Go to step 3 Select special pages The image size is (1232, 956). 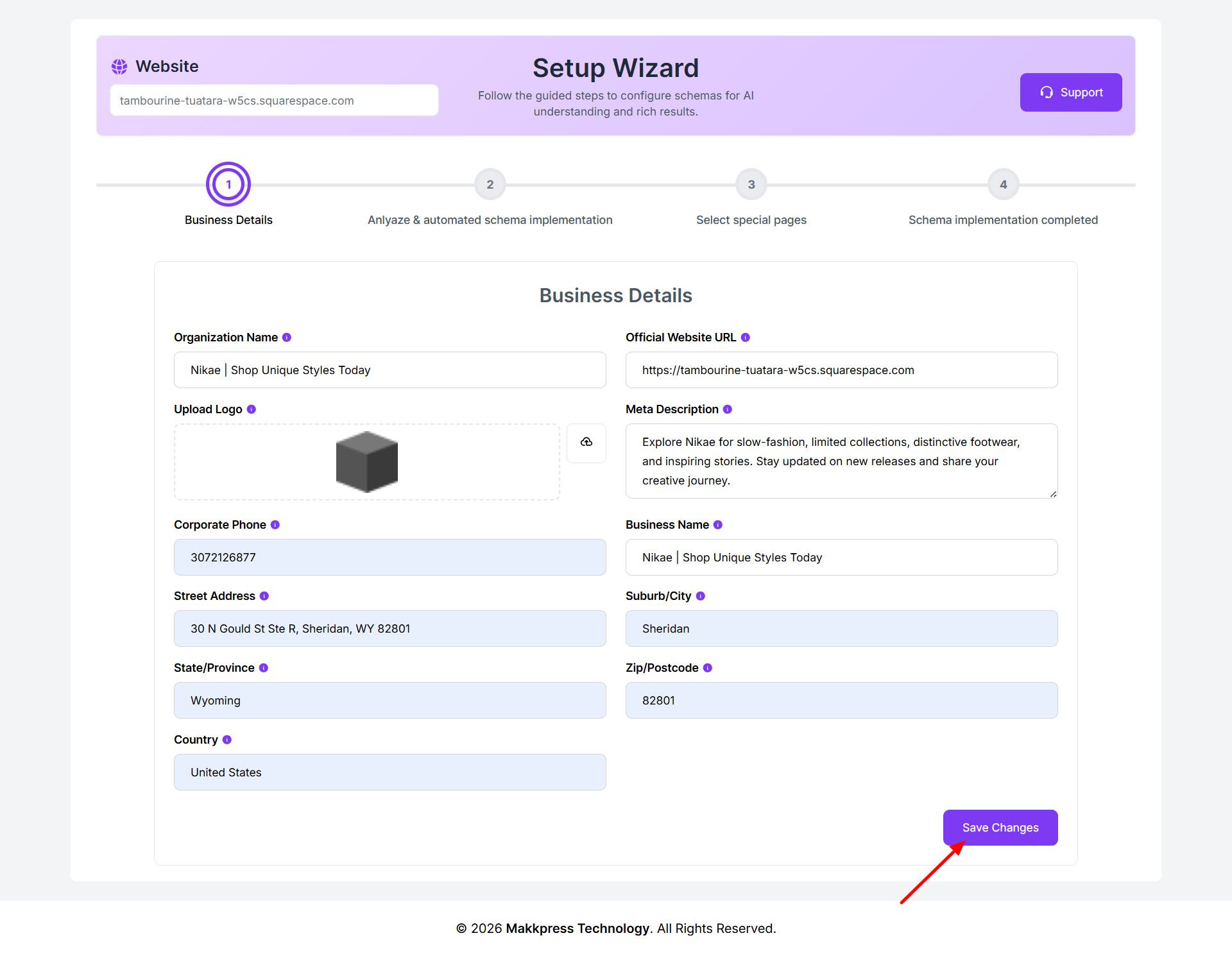click(751, 185)
